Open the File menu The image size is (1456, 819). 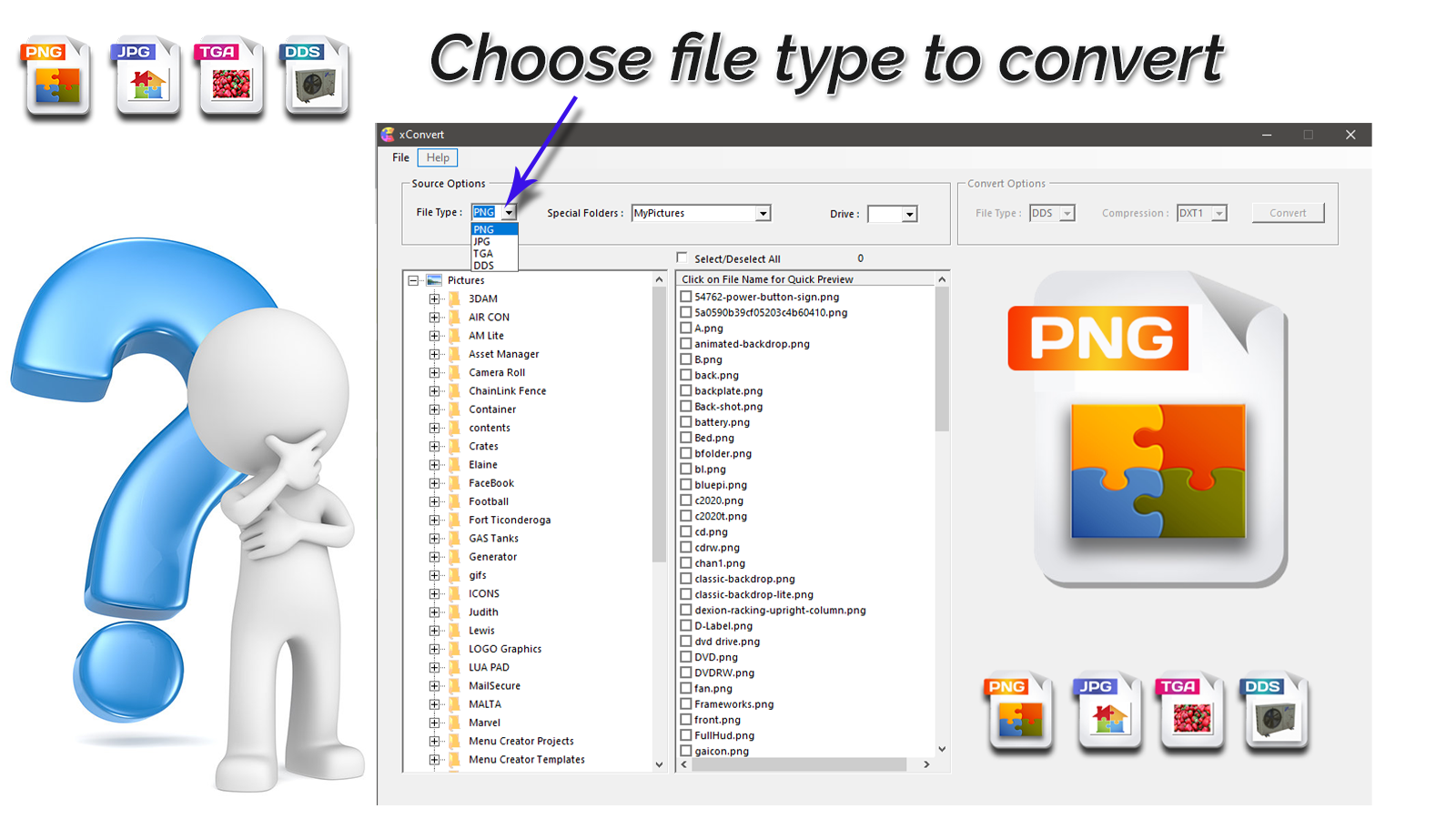coord(400,157)
